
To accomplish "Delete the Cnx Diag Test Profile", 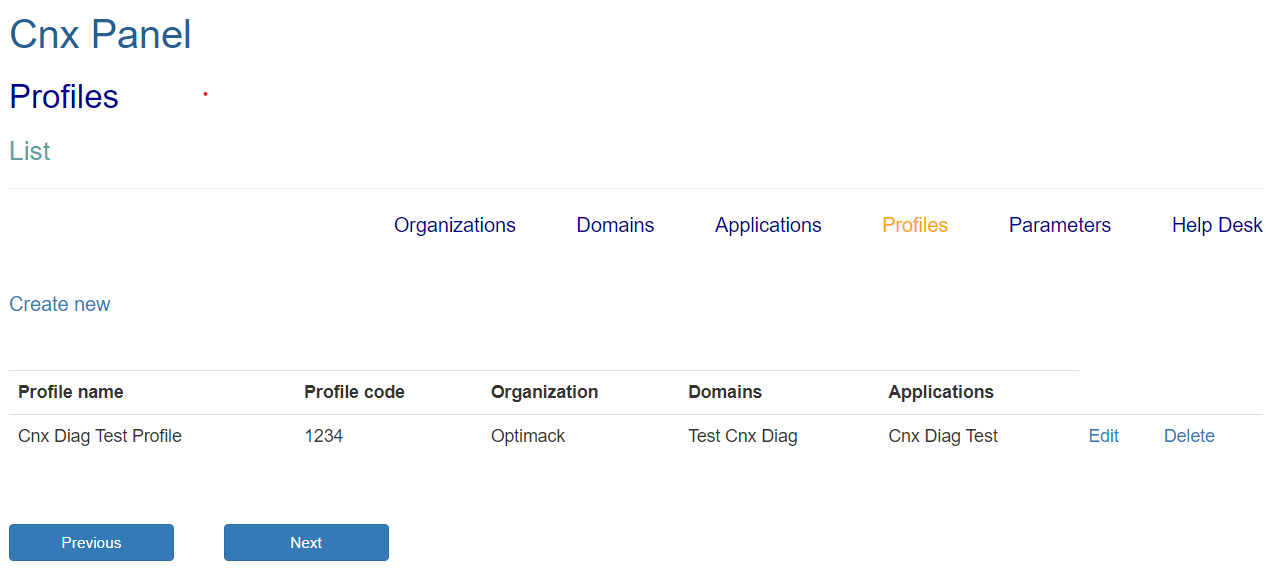I will pos(1189,436).
